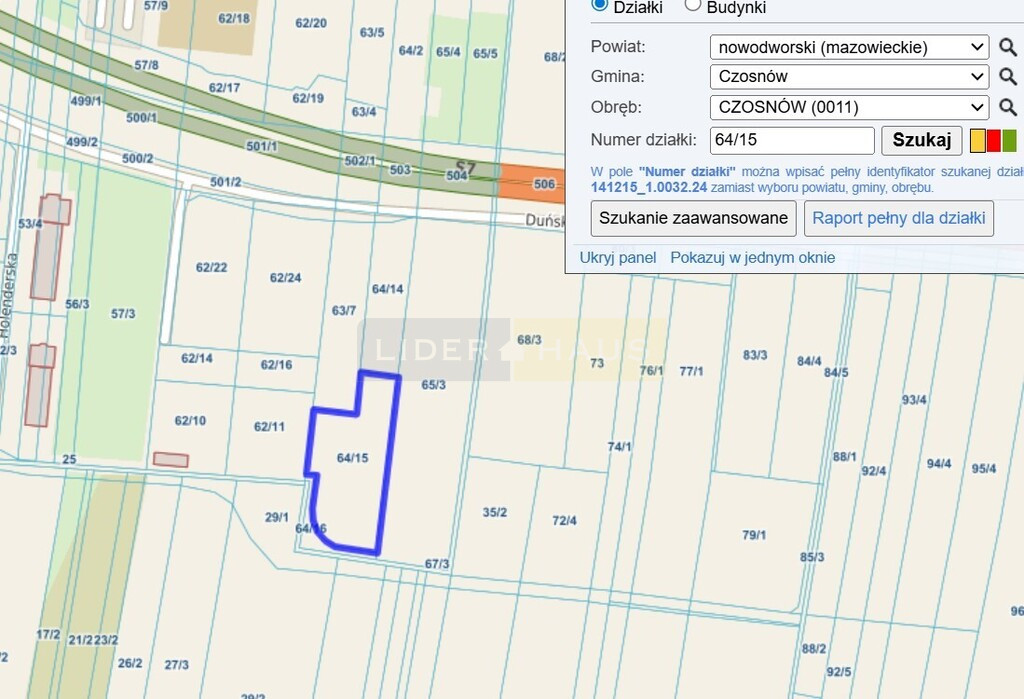Click the orange parcel 506

[x=532, y=183]
